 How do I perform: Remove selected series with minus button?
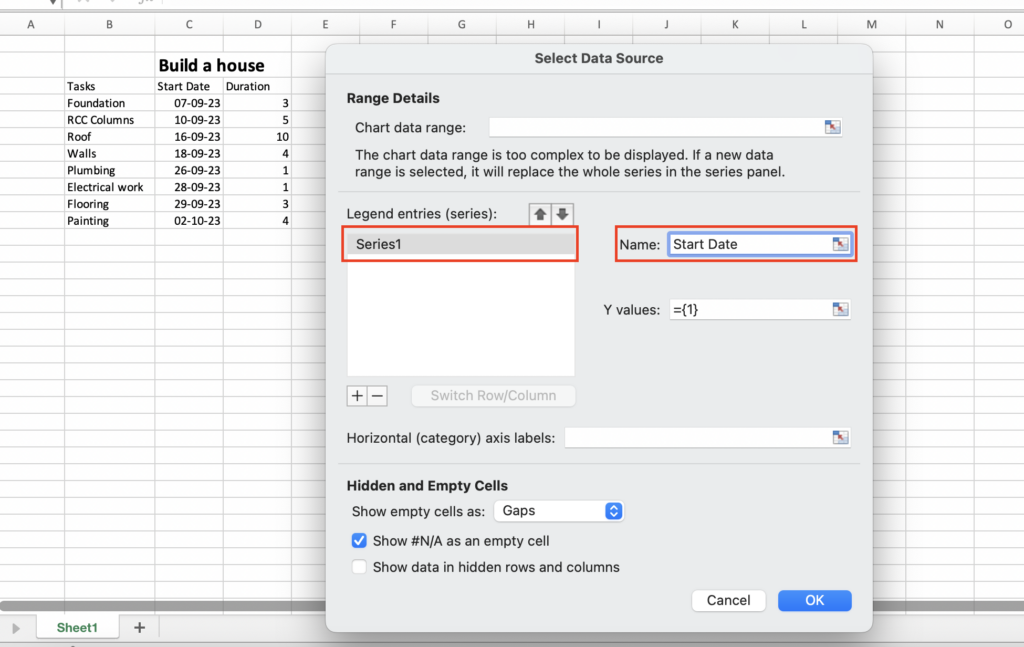(377, 396)
